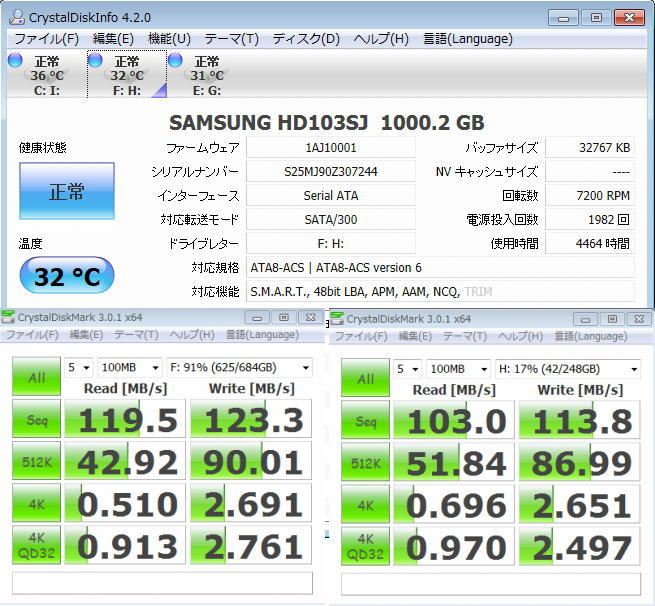Run Seq test in left CrystalDiskMark
The width and height of the screenshot is (655, 606).
36,419
